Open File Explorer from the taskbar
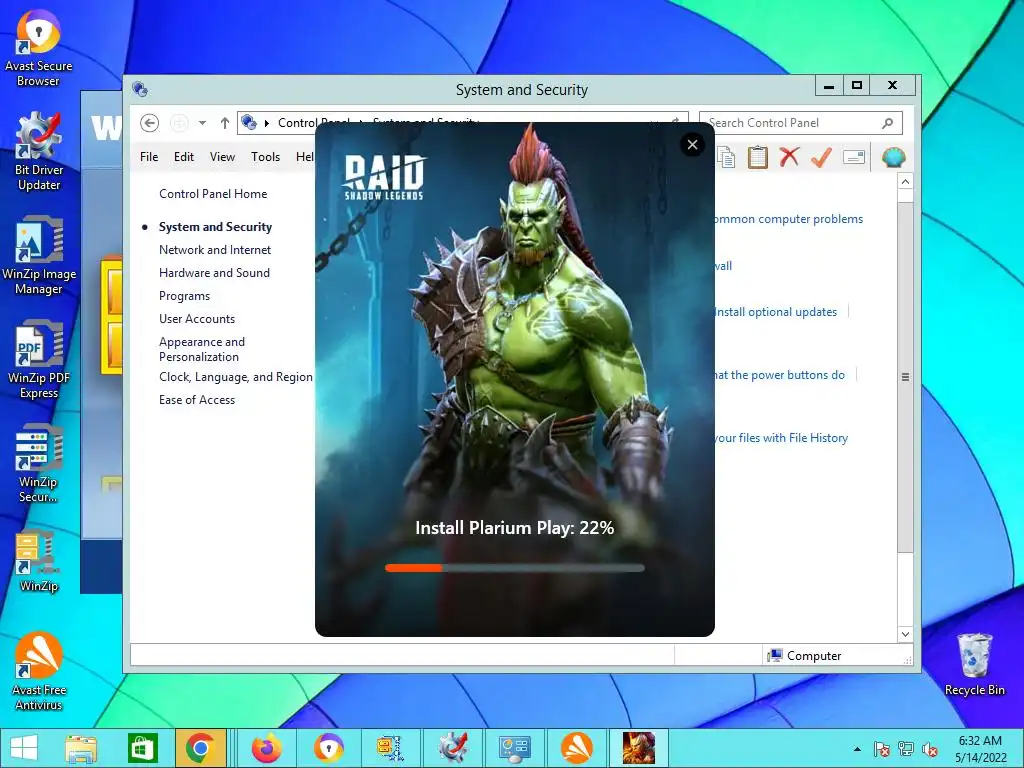Screen dimensions: 1024x768 (81, 748)
